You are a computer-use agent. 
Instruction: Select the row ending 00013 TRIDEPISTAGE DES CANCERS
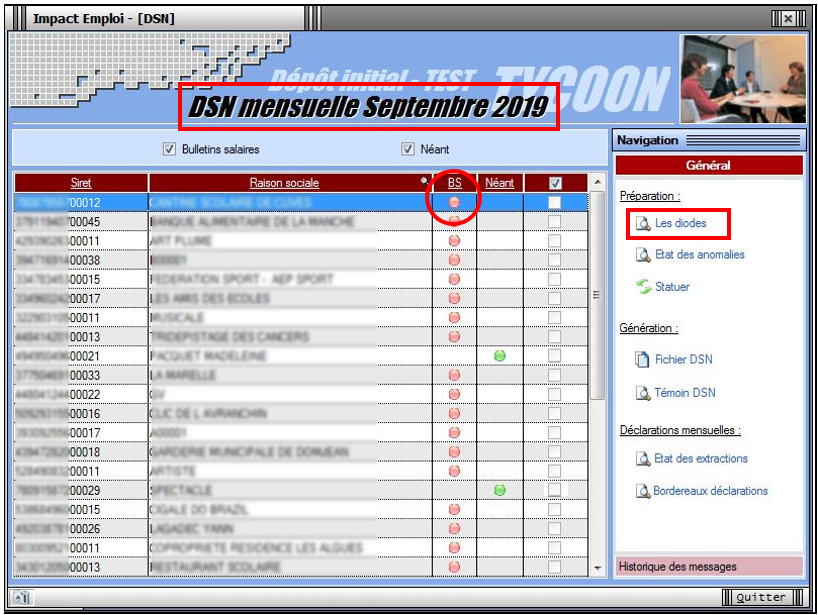point(301,336)
